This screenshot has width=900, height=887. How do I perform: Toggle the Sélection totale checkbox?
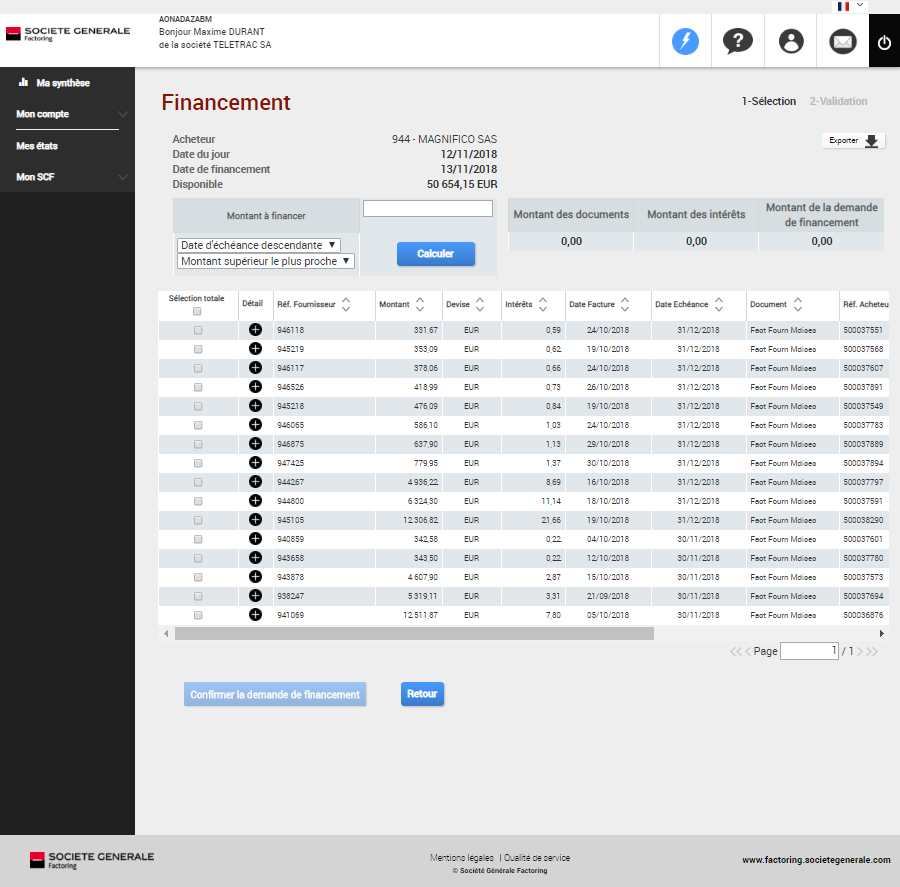click(x=197, y=311)
